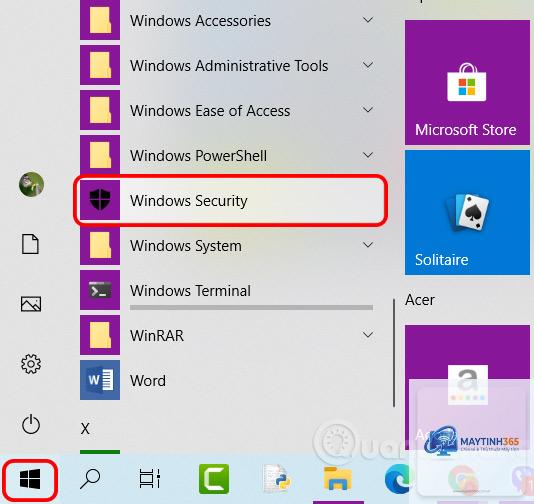
Task: Open Windows Security app entry
Action: 230,200
